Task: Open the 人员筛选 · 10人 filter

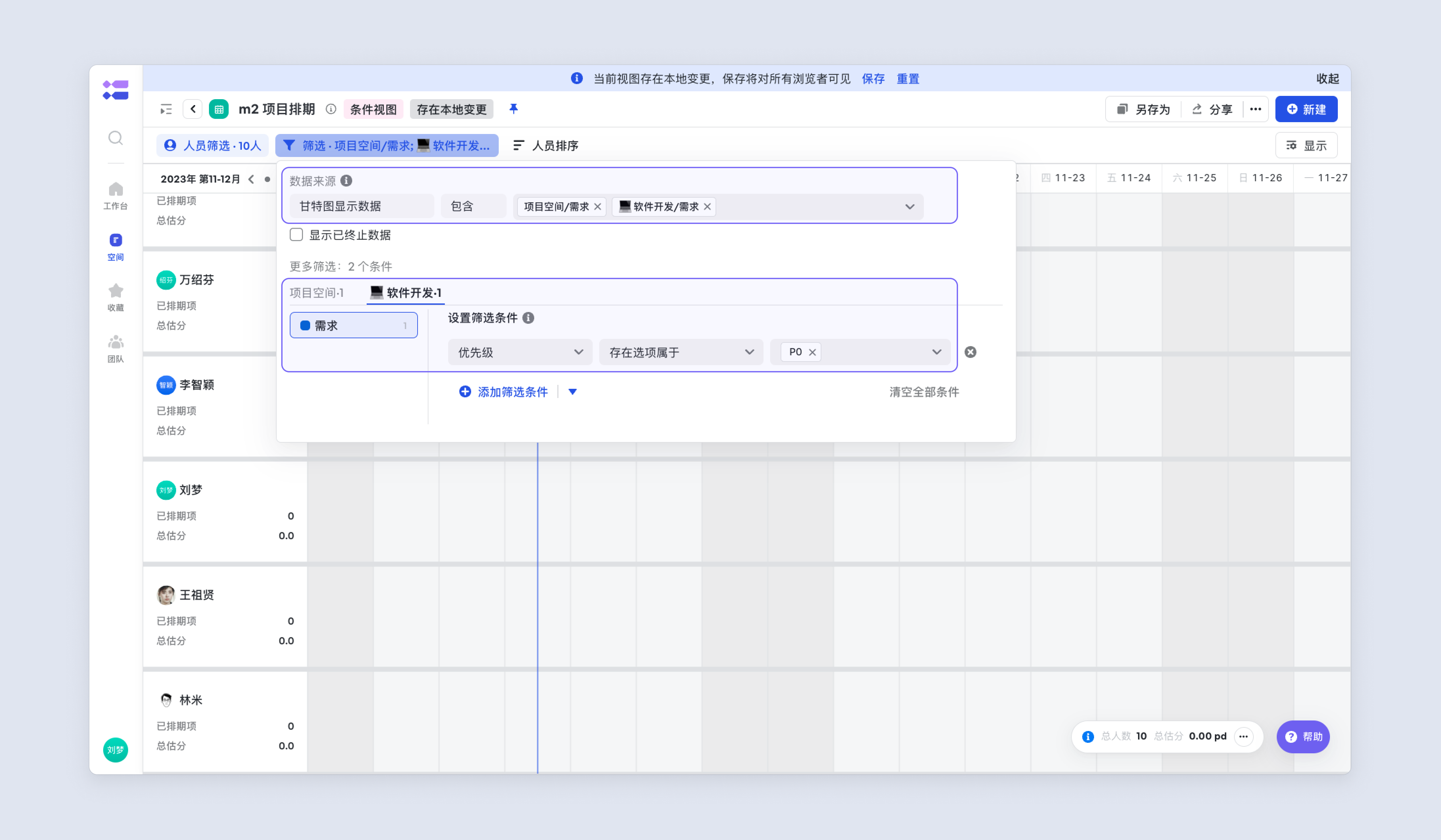Action: pyautogui.click(x=212, y=146)
